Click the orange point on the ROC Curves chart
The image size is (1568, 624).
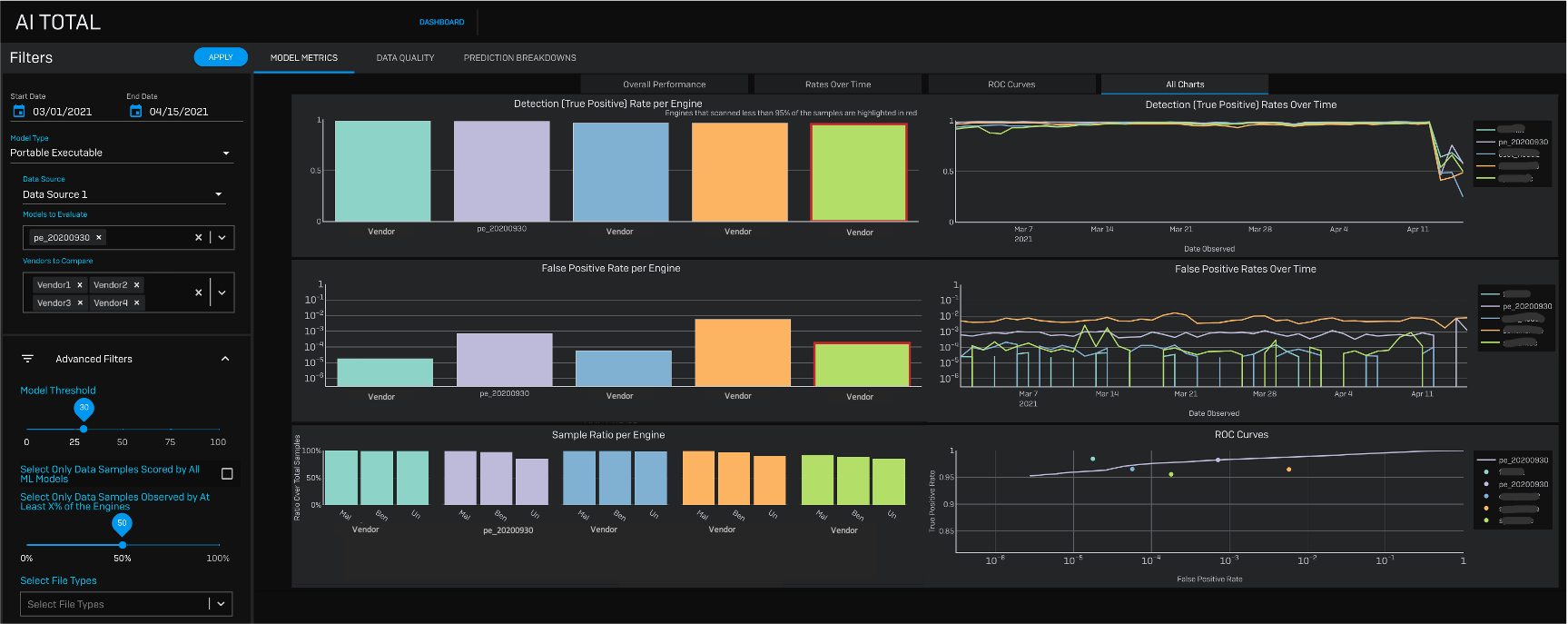(1289, 470)
